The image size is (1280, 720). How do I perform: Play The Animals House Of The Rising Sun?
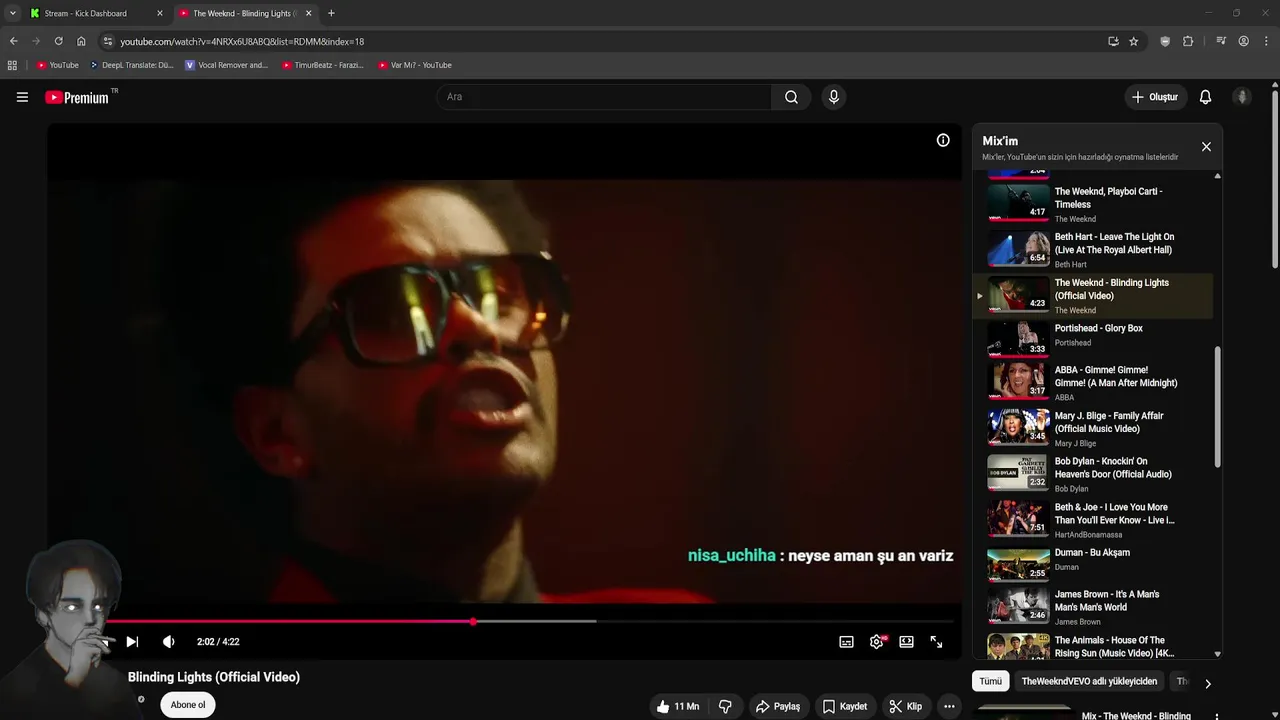coord(1092,646)
